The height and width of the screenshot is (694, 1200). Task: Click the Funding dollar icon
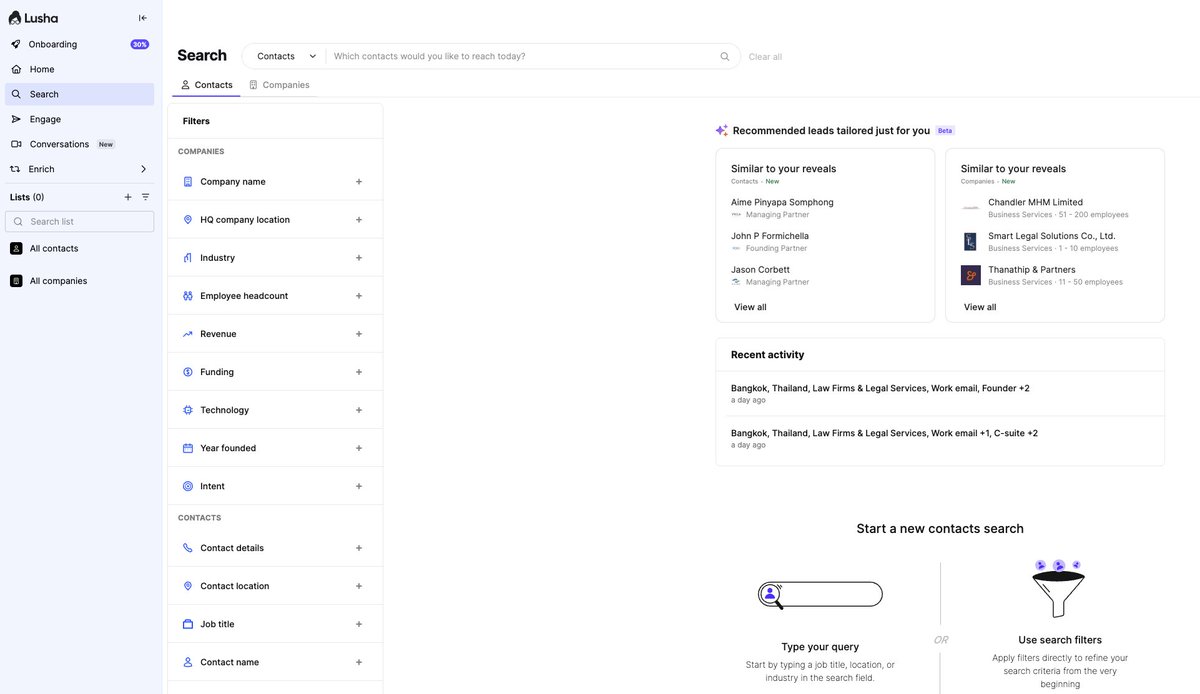[x=188, y=372]
